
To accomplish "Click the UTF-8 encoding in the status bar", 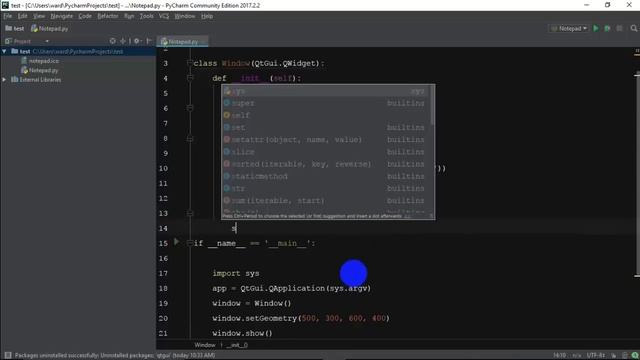I will (x=596, y=356).
